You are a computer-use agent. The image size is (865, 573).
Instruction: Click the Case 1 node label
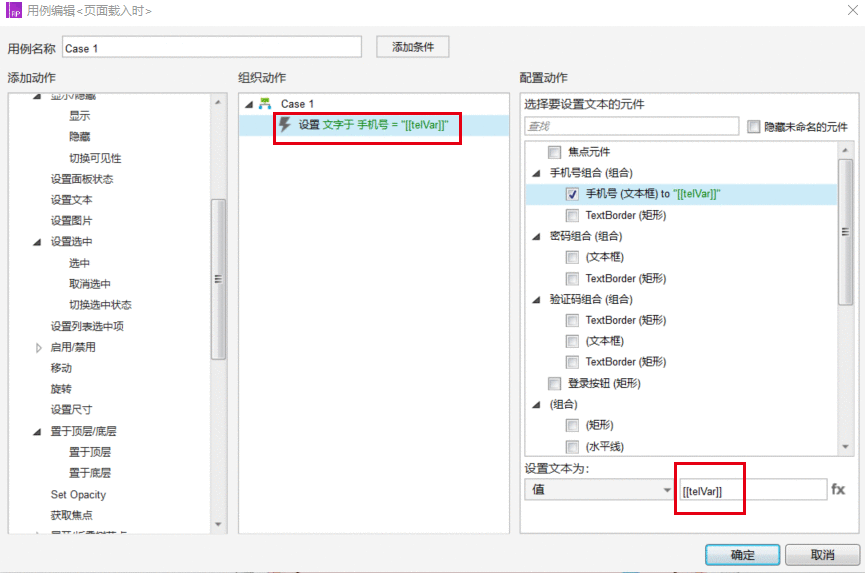tap(297, 104)
